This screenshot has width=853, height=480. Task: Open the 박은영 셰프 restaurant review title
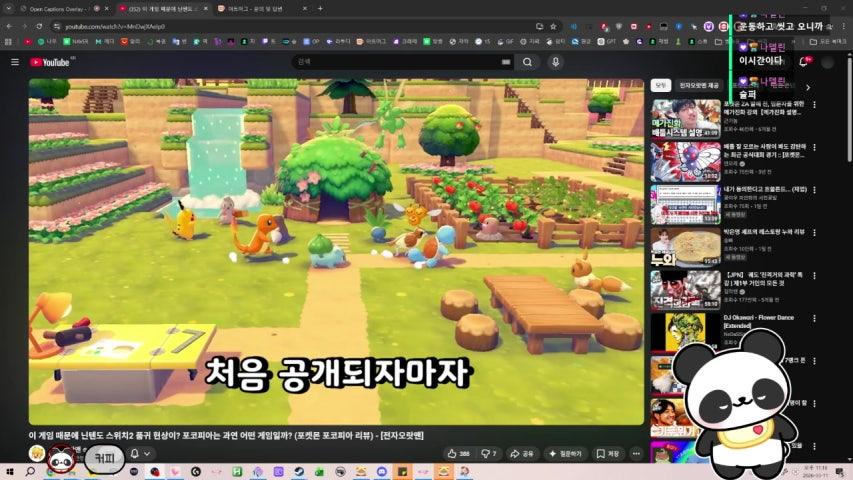764,232
